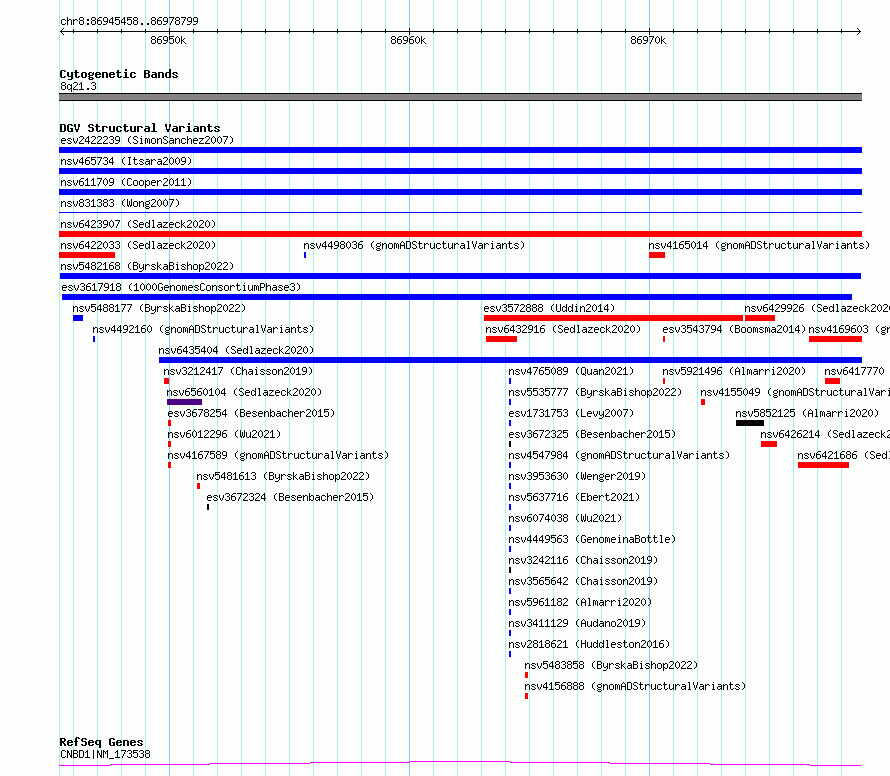The width and height of the screenshot is (890, 776).
Task: Click the 86970k ruler tick label
Action: coord(648,40)
